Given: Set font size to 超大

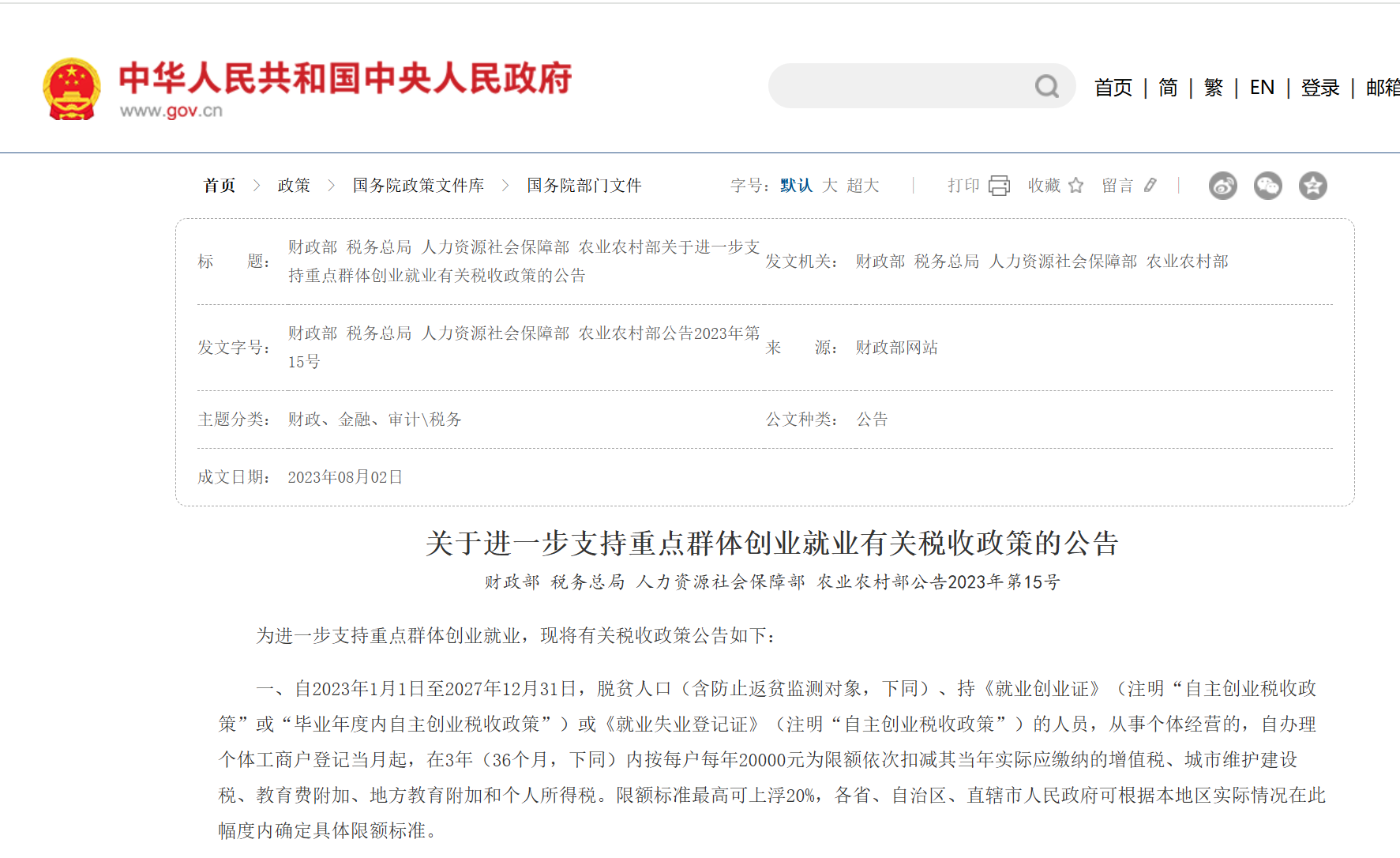Looking at the screenshot, I should coord(862,186).
